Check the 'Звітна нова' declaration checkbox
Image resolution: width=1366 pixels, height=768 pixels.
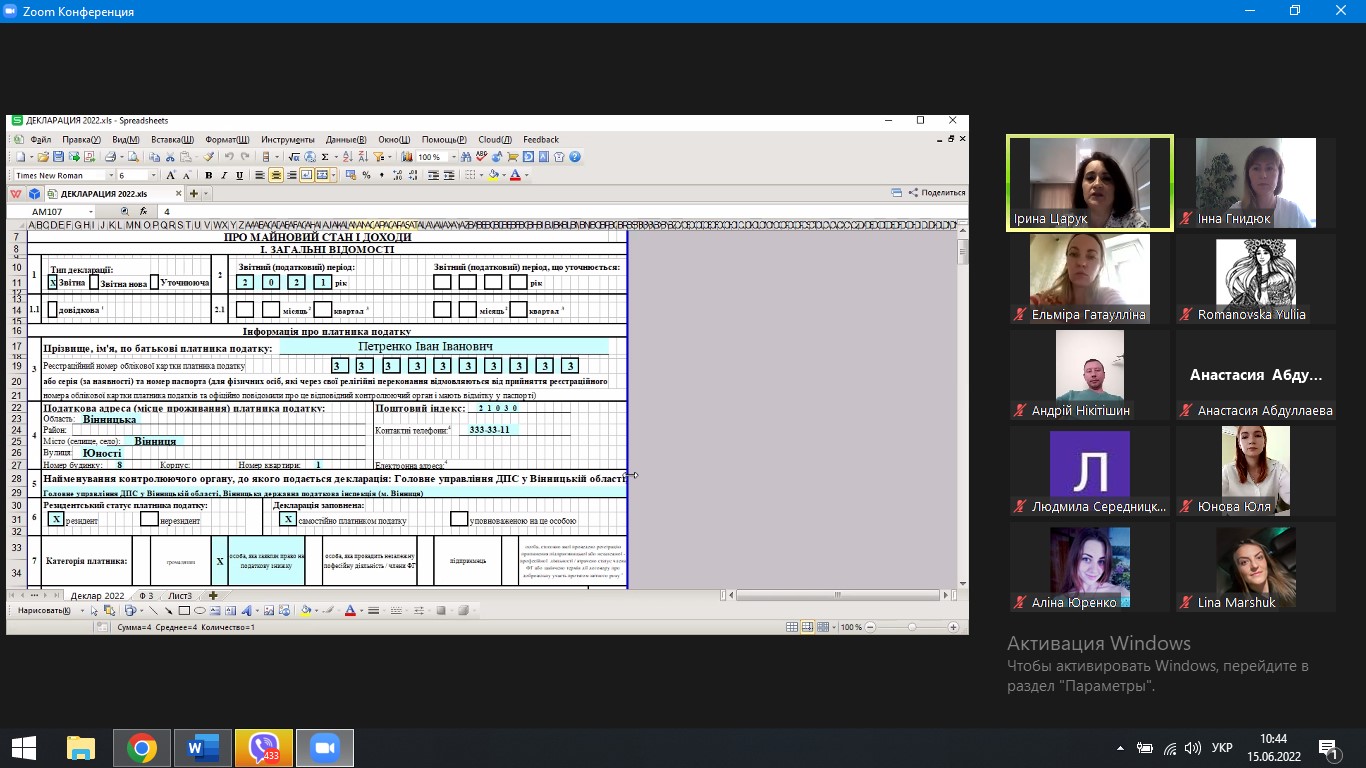click(94, 282)
